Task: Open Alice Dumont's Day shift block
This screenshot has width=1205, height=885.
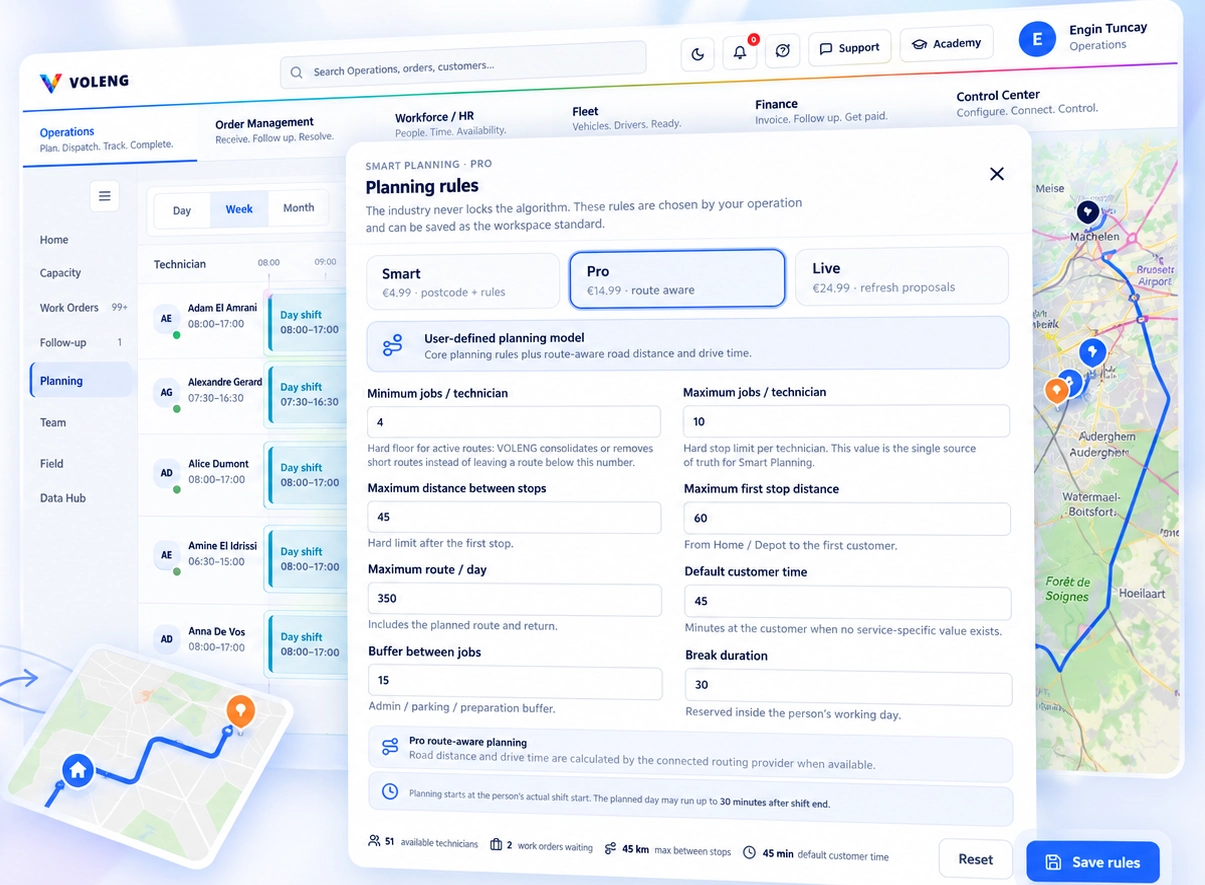Action: pos(307,475)
